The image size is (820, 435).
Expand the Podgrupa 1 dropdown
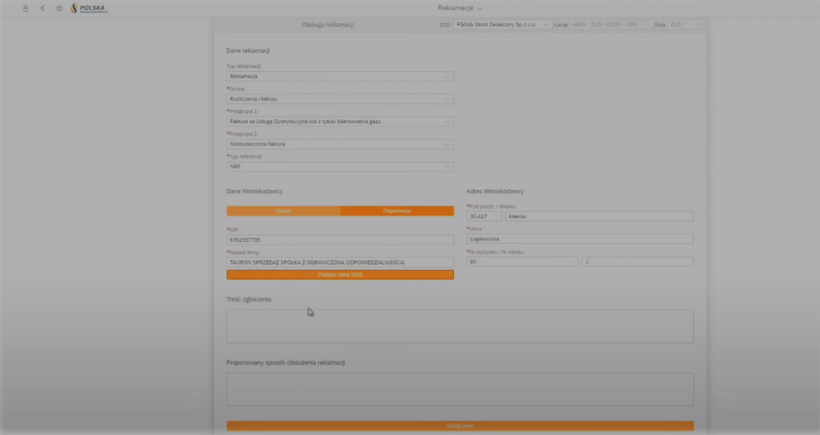click(340, 121)
